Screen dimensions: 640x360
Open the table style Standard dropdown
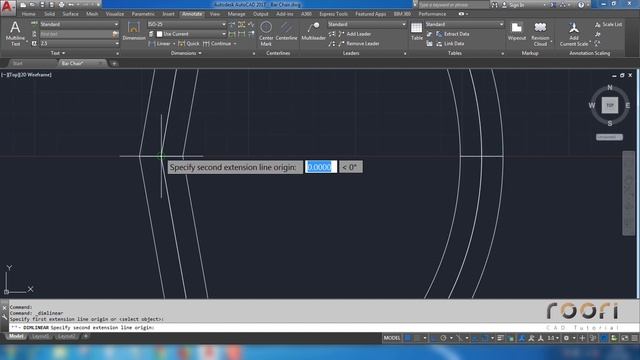pos(464,24)
